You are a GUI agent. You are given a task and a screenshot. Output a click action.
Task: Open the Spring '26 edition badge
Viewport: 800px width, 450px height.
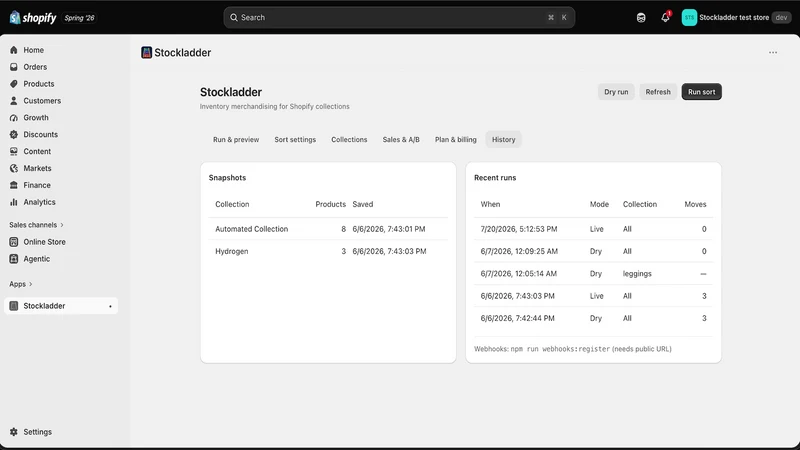tap(80, 18)
